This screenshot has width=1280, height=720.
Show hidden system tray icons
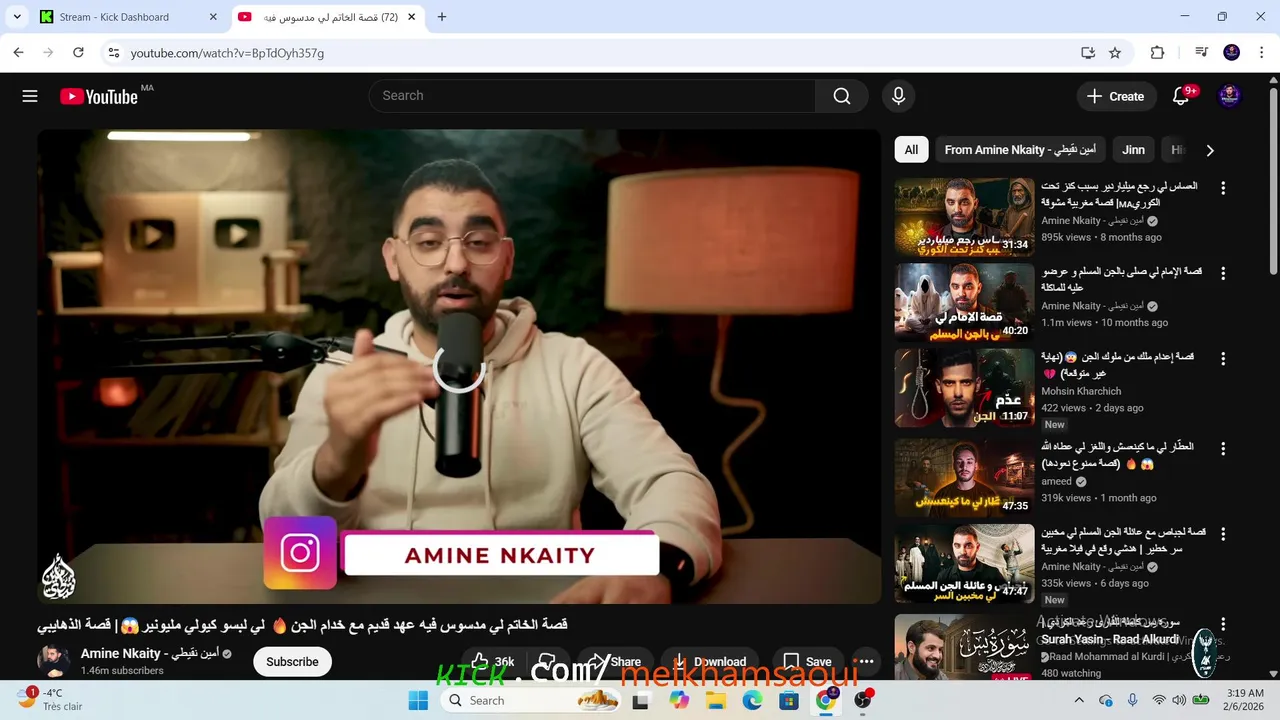(x=1079, y=701)
